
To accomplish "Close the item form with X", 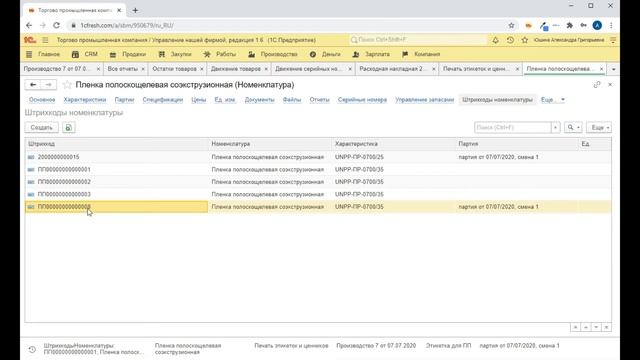I will tap(610, 84).
